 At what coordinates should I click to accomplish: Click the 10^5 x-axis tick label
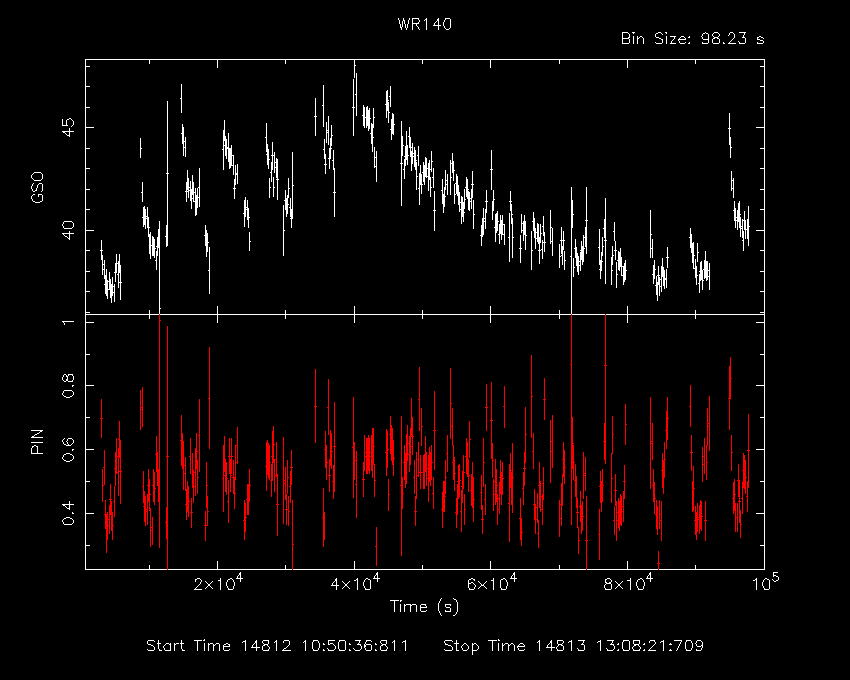[764, 583]
